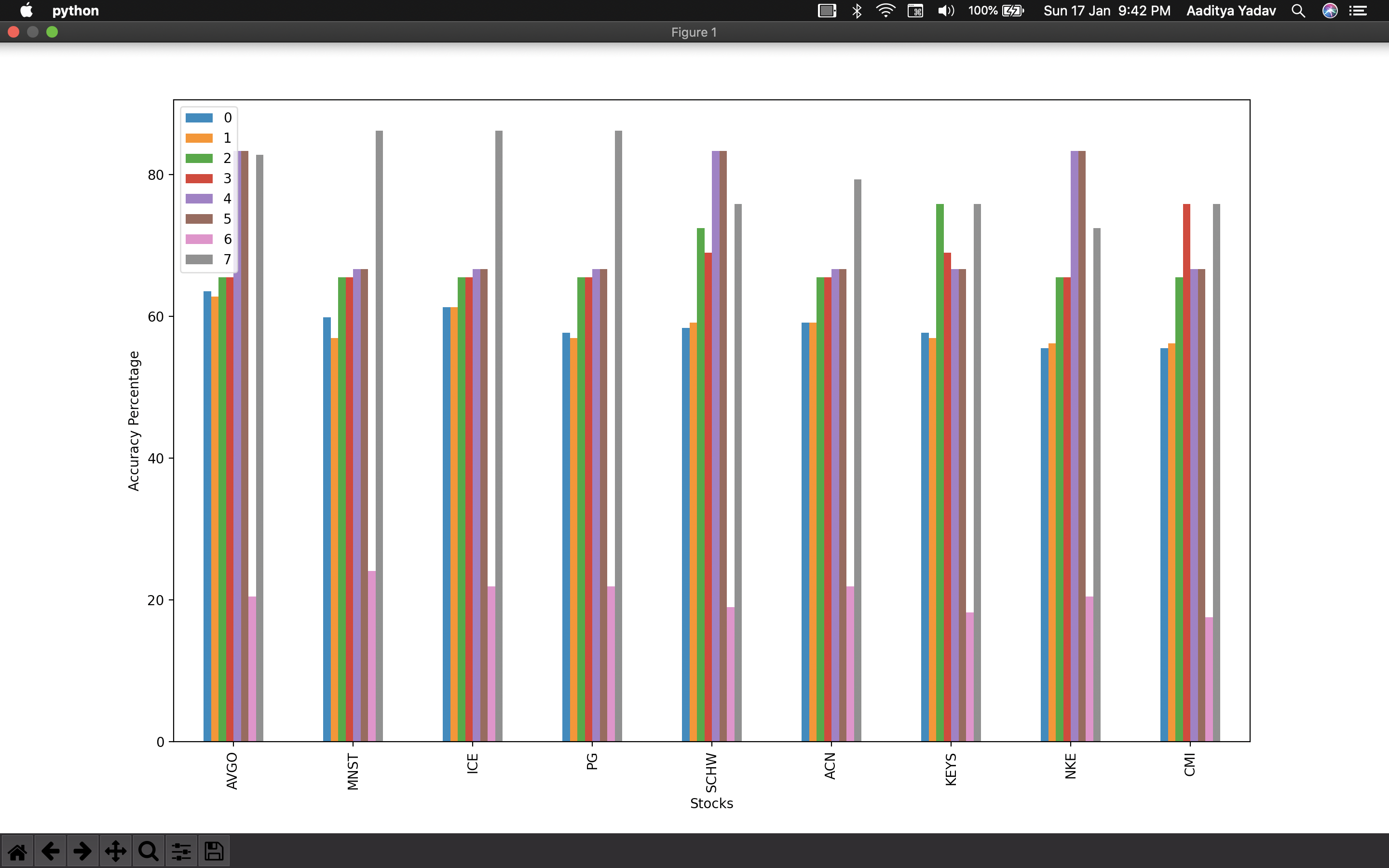The height and width of the screenshot is (868, 1389).
Task: Click the Wi-Fi status icon
Action: [885, 11]
